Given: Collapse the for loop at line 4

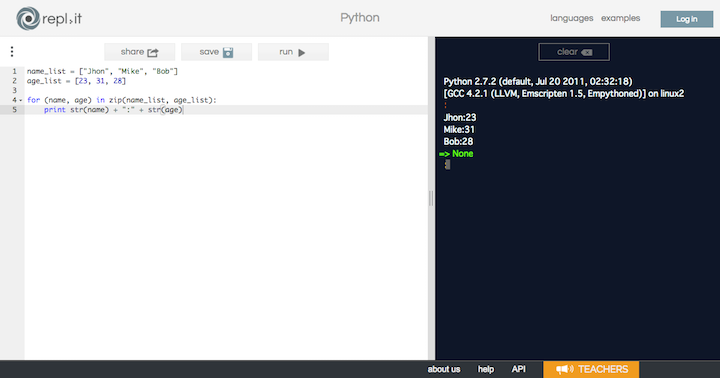Looking at the screenshot, I should click(x=21, y=100).
